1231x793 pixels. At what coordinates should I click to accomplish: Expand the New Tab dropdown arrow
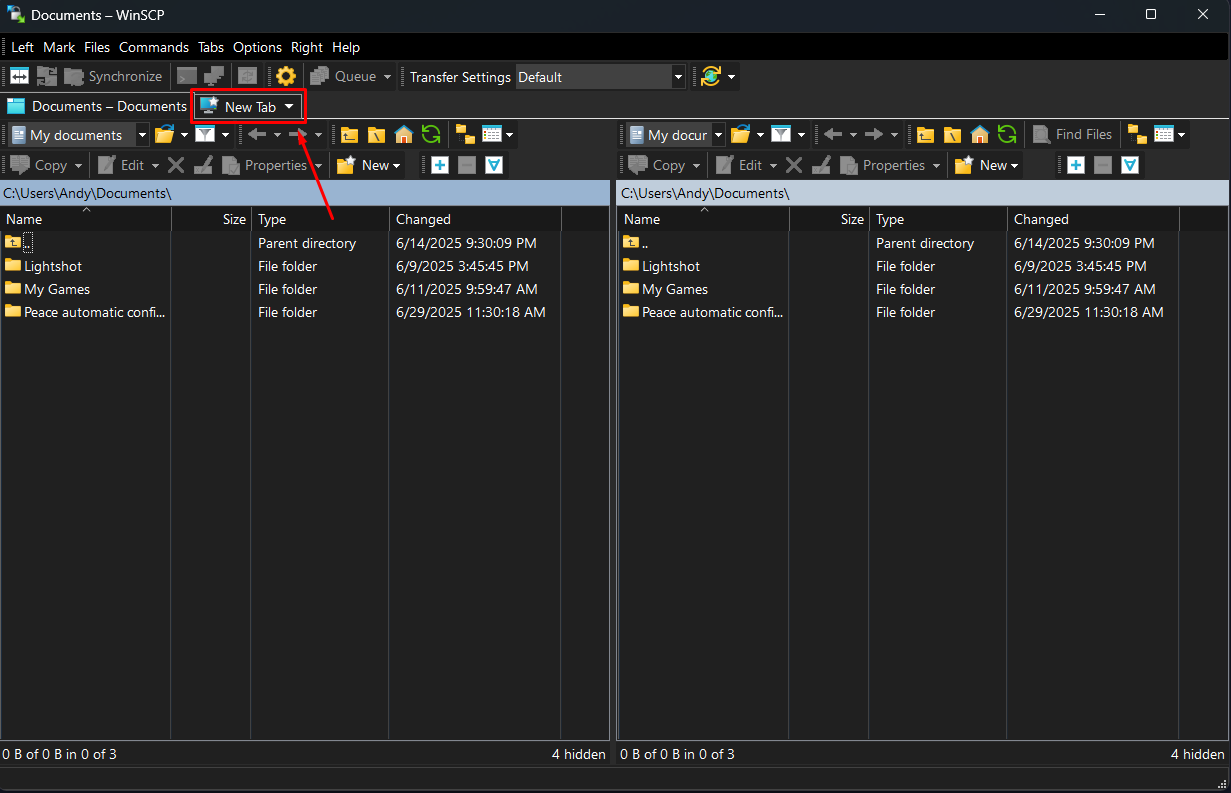coord(288,106)
